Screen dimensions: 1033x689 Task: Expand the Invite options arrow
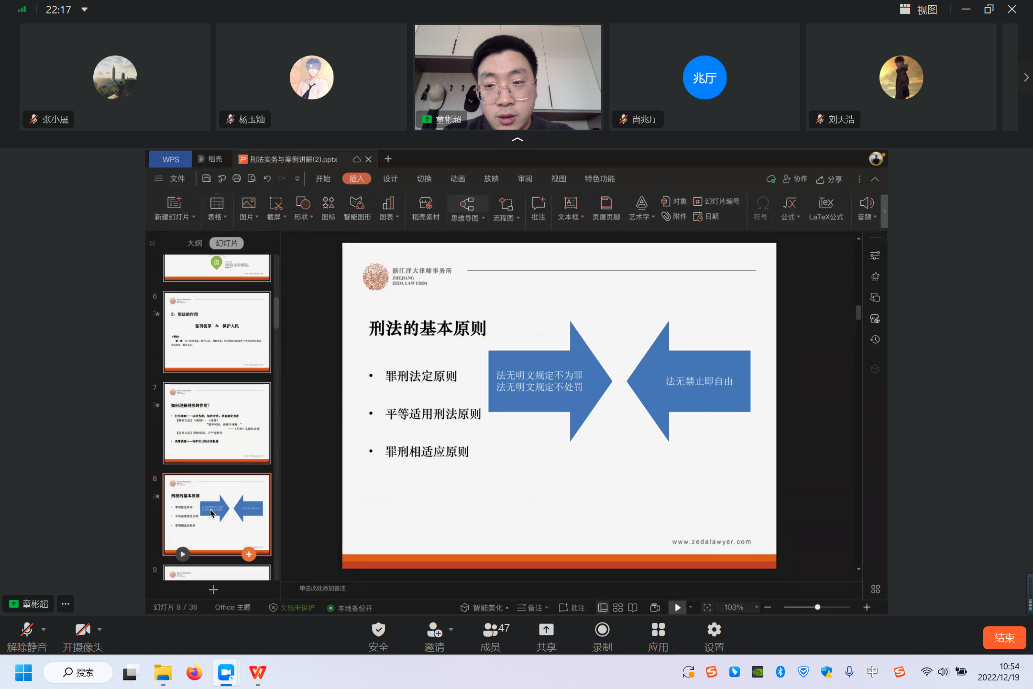coord(451,629)
